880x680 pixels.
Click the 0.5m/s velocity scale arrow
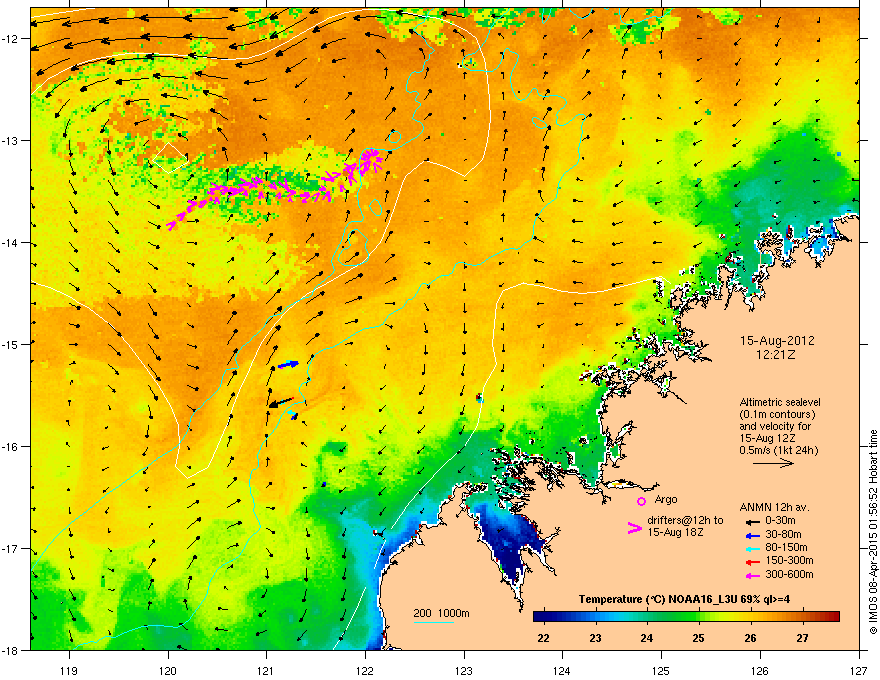[x=773, y=463]
